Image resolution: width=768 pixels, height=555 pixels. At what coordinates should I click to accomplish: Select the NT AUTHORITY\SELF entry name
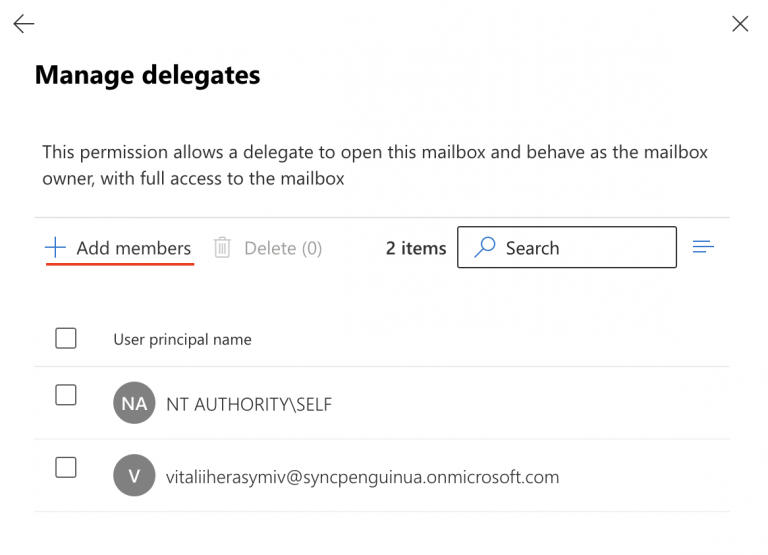click(x=249, y=405)
